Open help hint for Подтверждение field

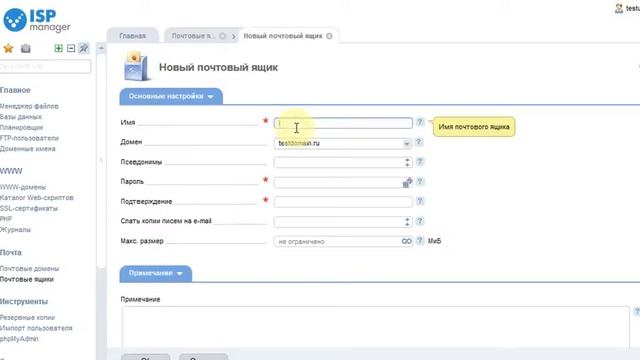(420, 201)
